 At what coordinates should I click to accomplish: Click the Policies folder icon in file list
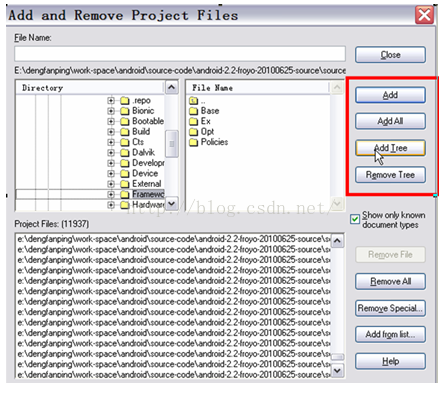(x=193, y=142)
